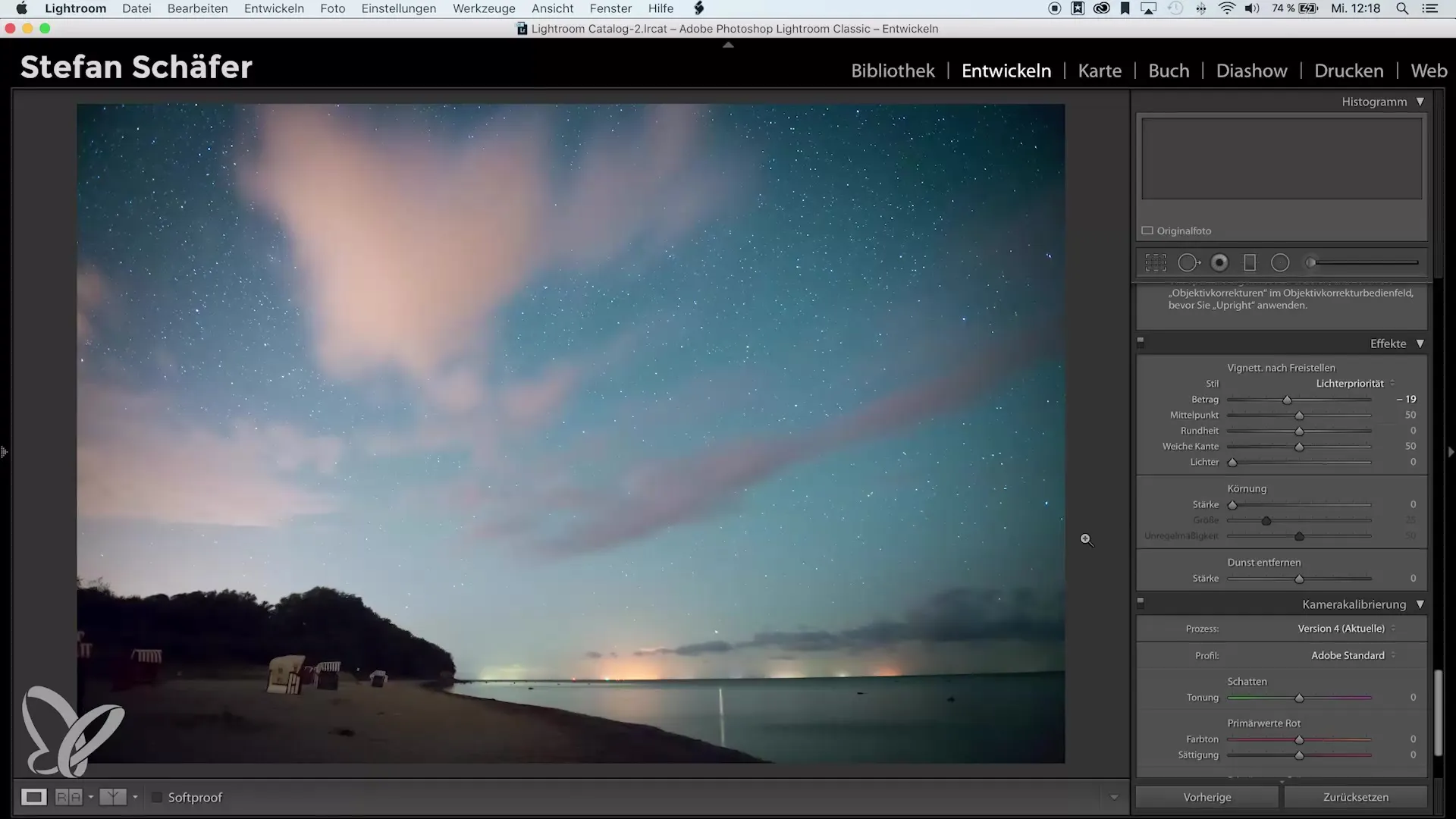Select the Spot Removal tool
1456x819 pixels.
(x=1188, y=263)
